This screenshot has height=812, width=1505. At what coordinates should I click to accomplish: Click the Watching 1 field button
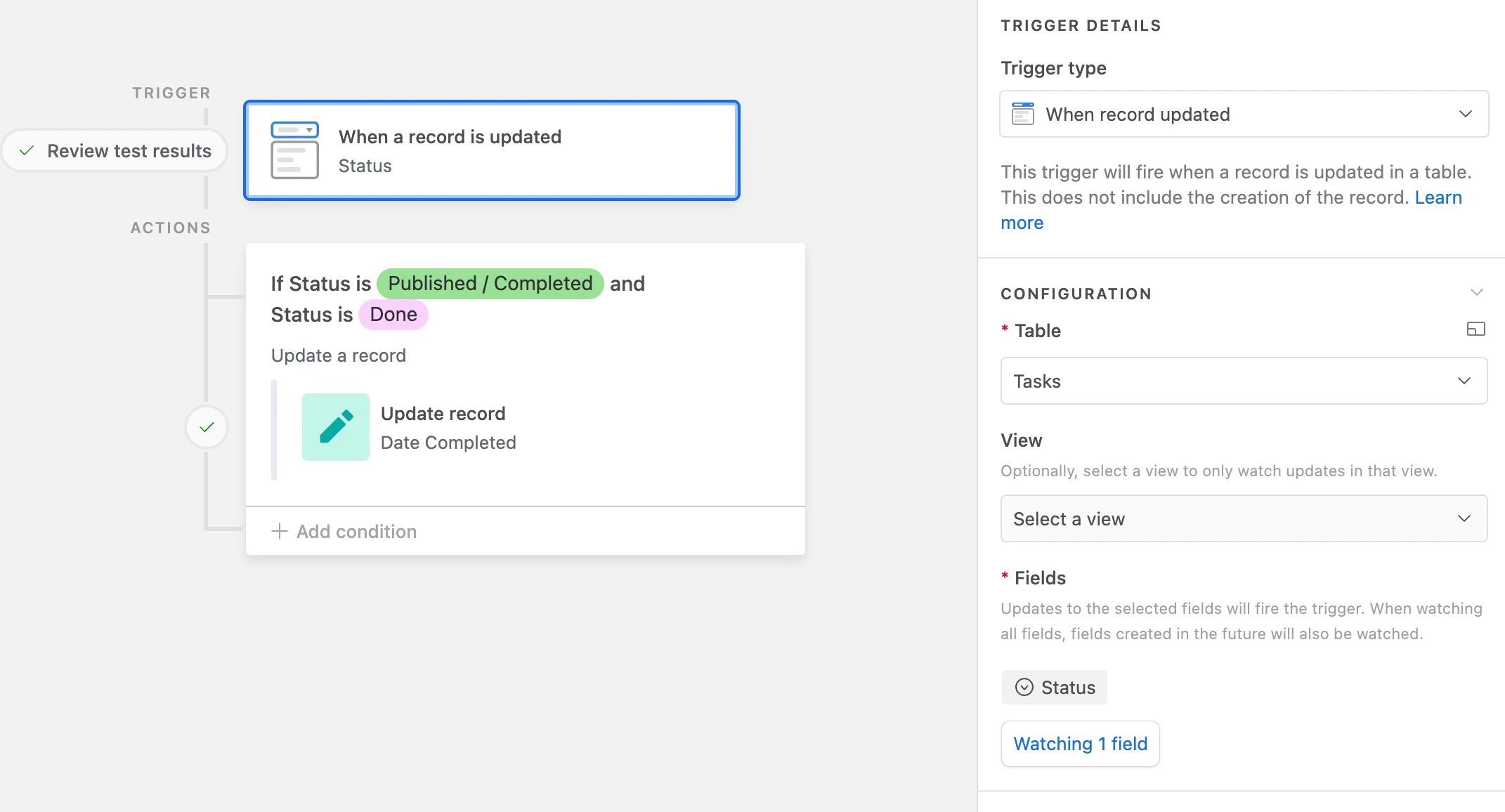[x=1080, y=743]
